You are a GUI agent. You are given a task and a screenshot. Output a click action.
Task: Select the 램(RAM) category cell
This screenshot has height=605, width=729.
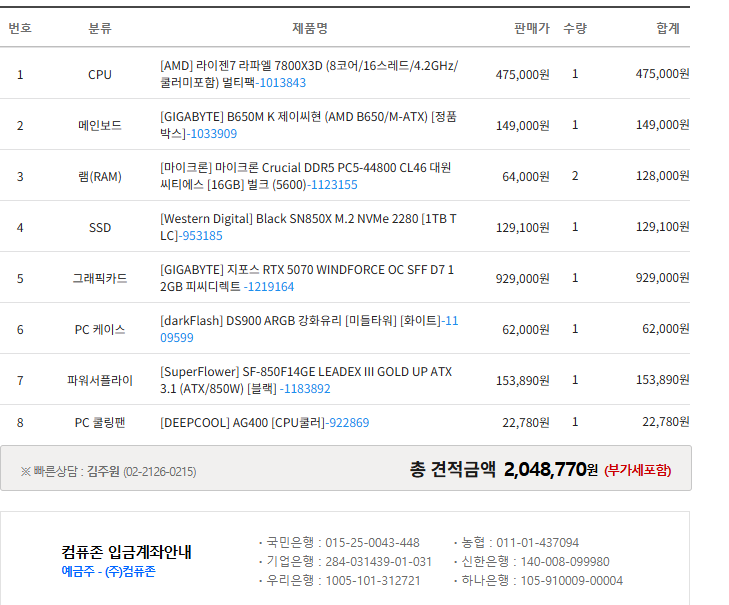pos(100,177)
